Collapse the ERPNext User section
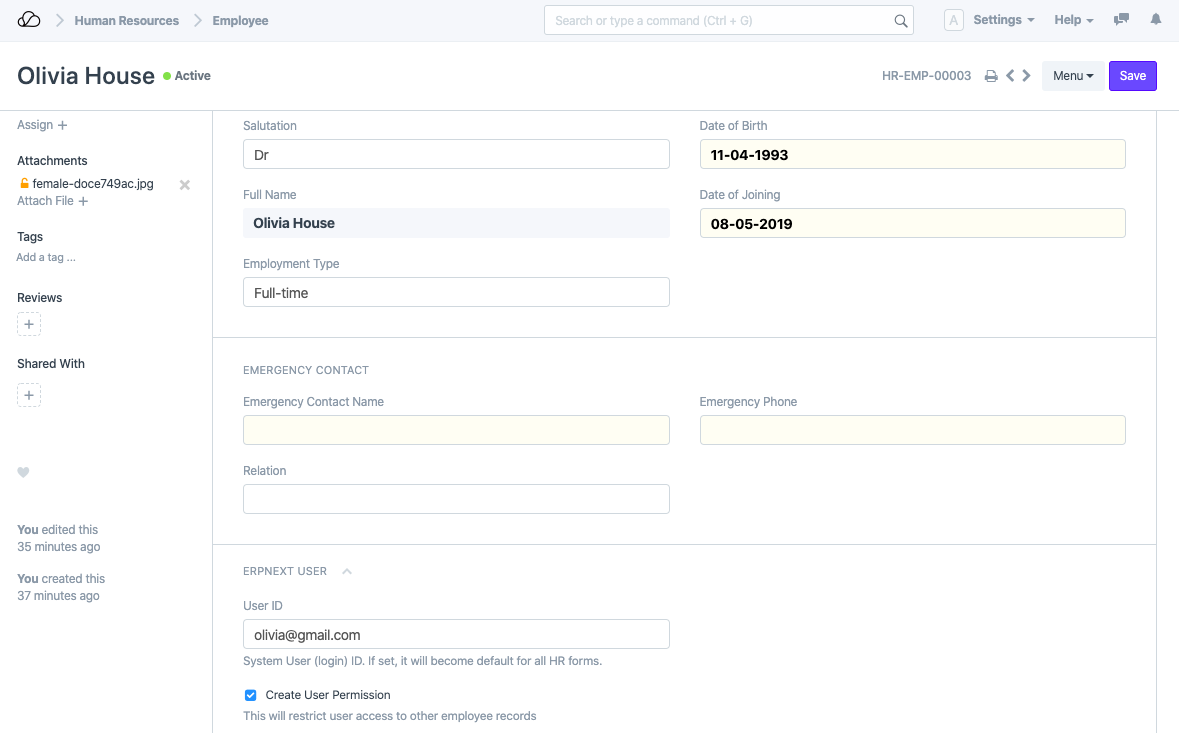Image resolution: width=1179 pixels, height=733 pixels. [x=347, y=572]
